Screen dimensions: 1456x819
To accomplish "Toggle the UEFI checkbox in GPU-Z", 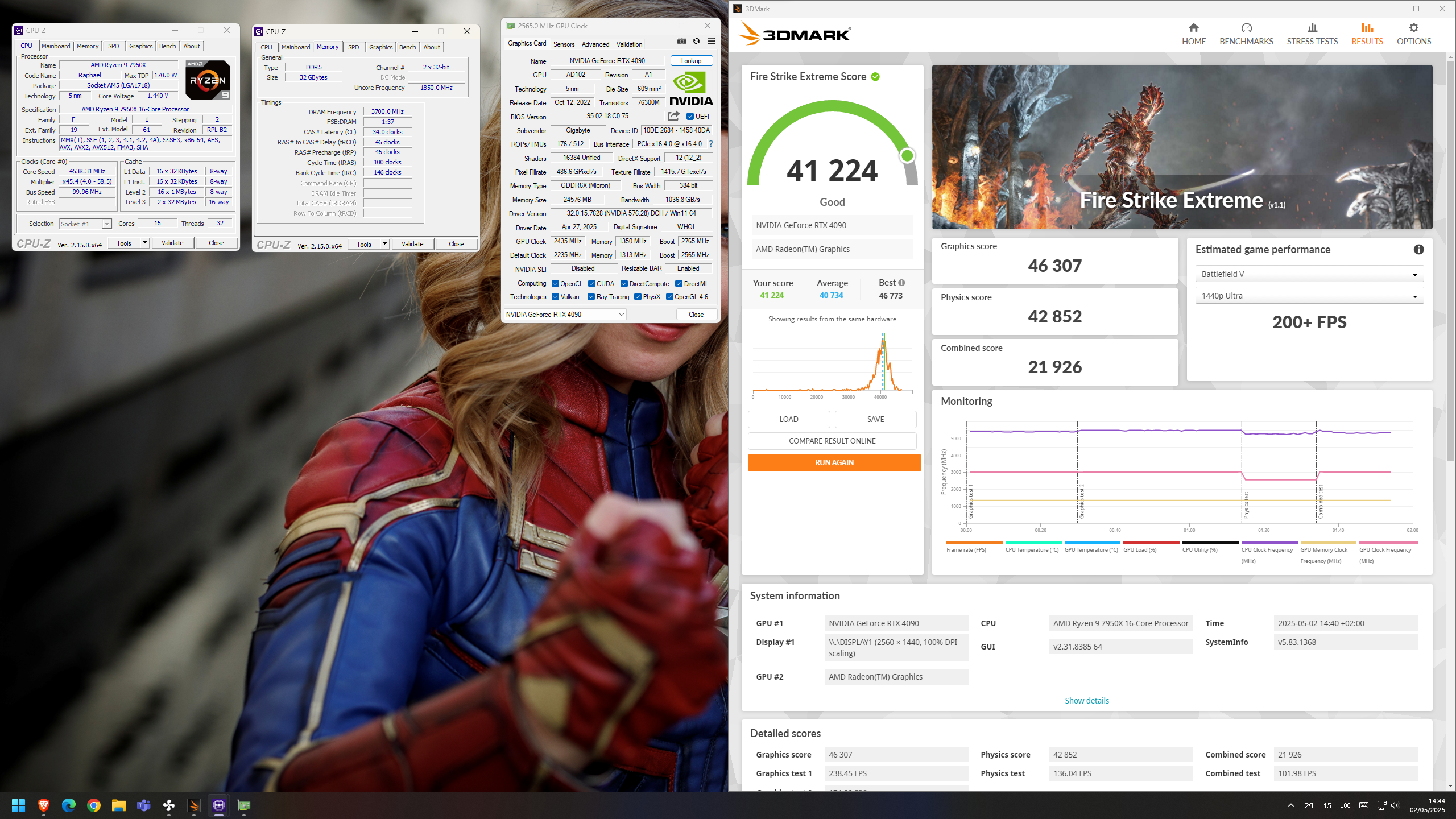I will [690, 117].
